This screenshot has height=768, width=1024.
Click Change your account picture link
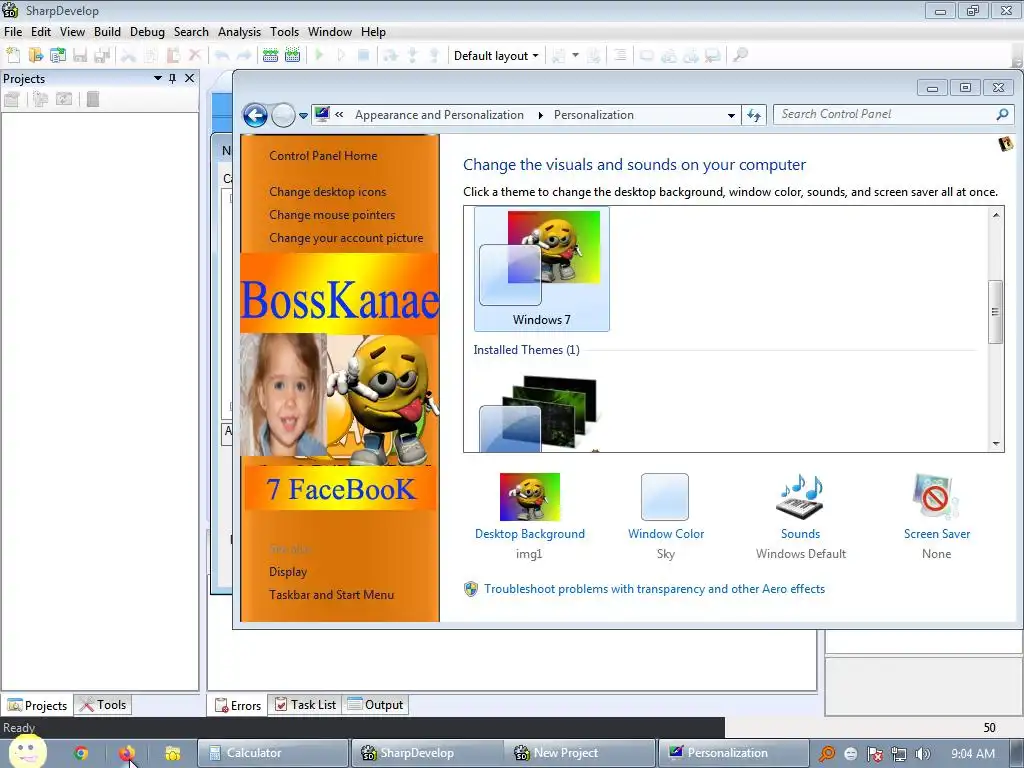pos(346,238)
